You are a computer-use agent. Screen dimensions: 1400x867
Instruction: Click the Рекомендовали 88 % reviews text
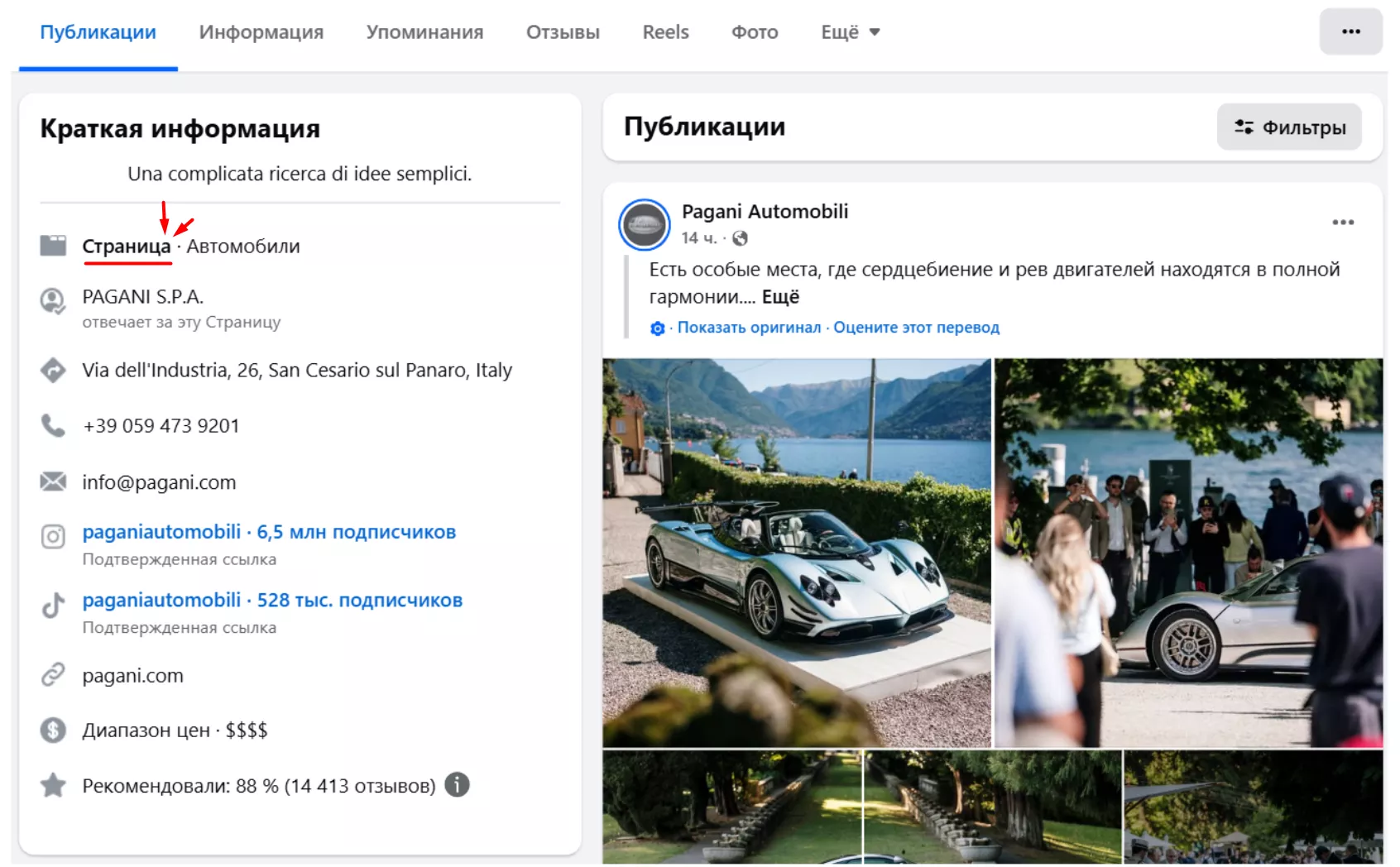pyautogui.click(x=259, y=786)
